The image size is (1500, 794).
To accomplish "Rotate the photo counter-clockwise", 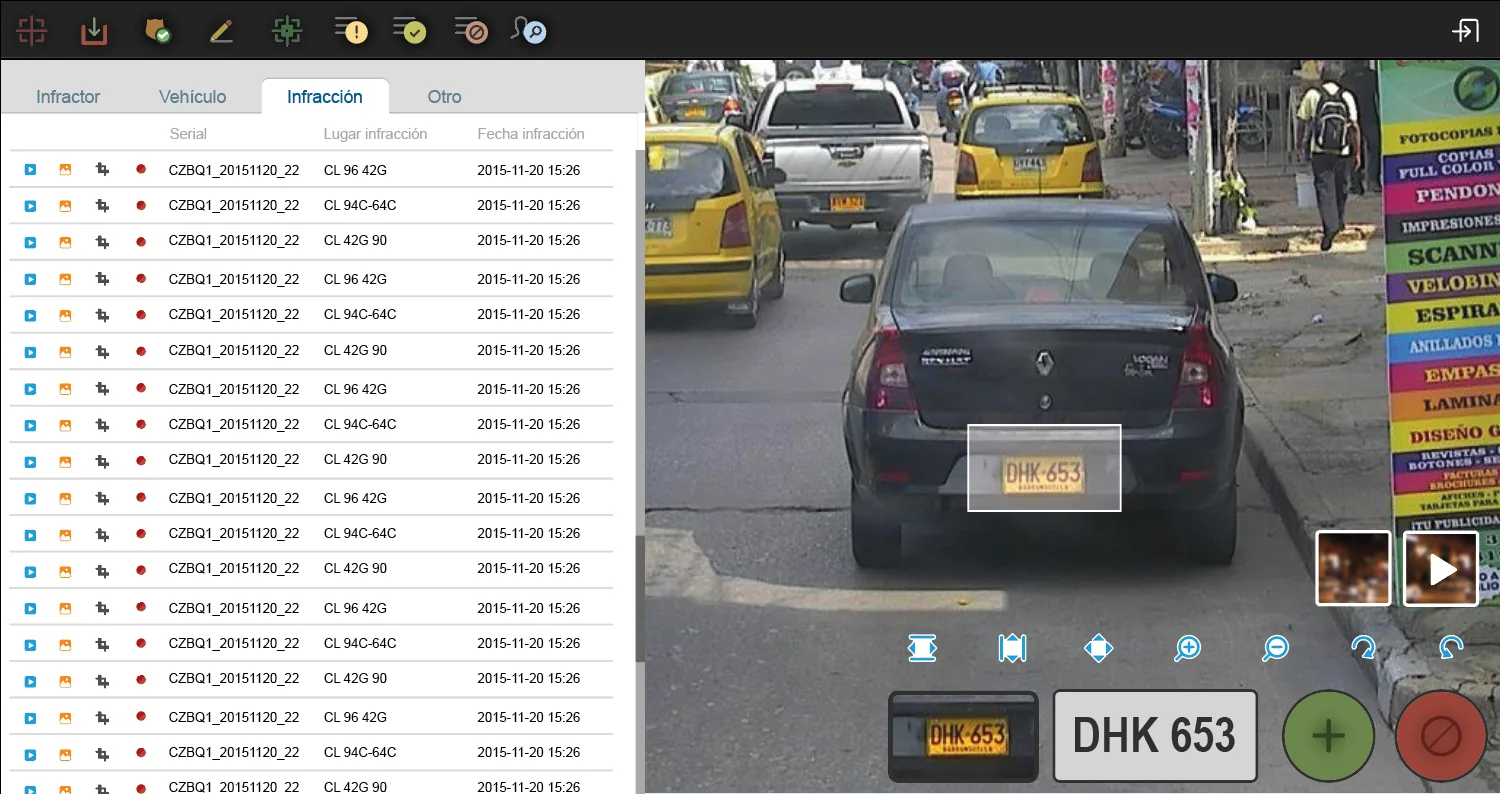I will tap(1451, 648).
